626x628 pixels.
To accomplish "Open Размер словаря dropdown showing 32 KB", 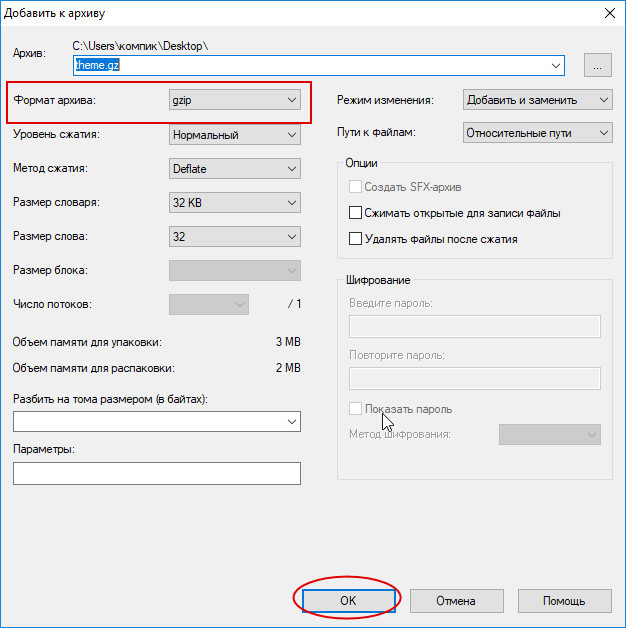I will [x=235, y=203].
